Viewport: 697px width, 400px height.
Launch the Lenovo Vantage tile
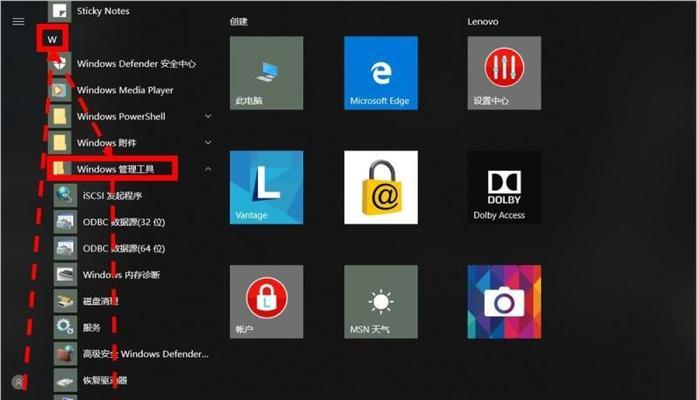tap(266, 188)
